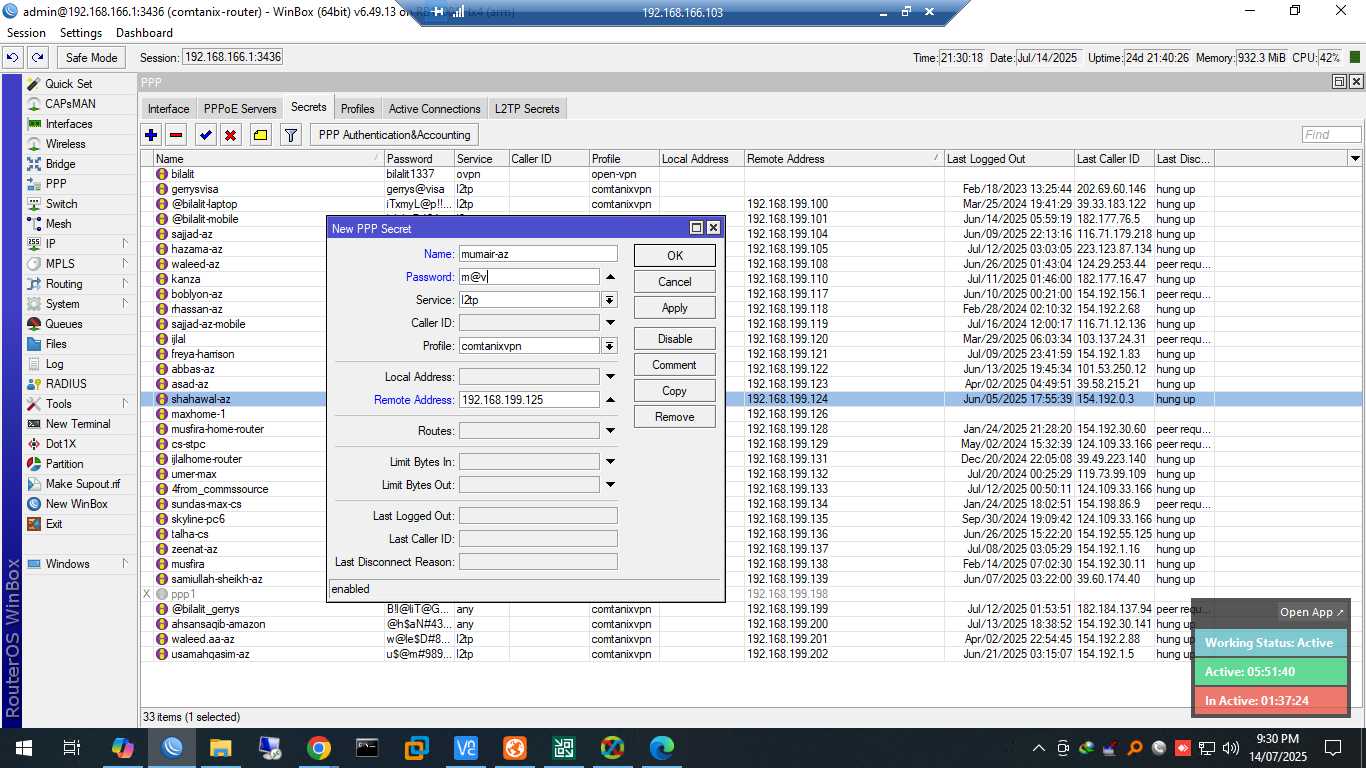1366x768 pixels.
Task: Expand the Caller ID field arrow
Action: coord(610,323)
